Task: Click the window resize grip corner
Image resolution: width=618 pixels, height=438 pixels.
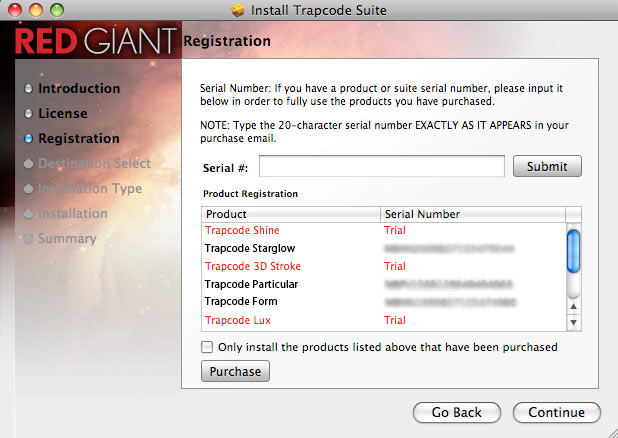Action: coord(611,432)
